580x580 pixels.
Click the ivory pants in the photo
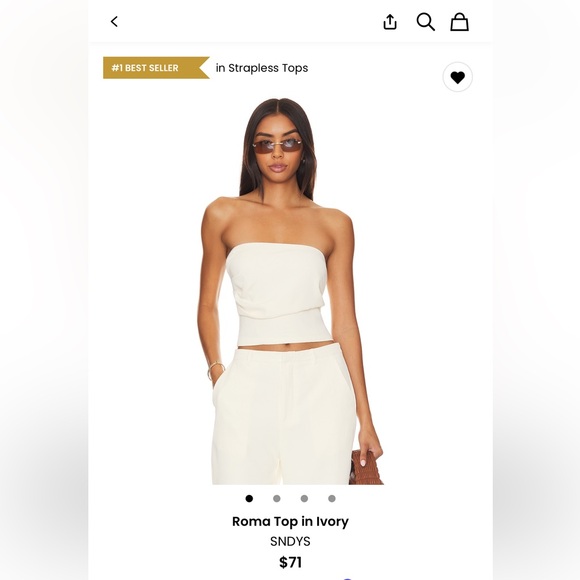284,414
